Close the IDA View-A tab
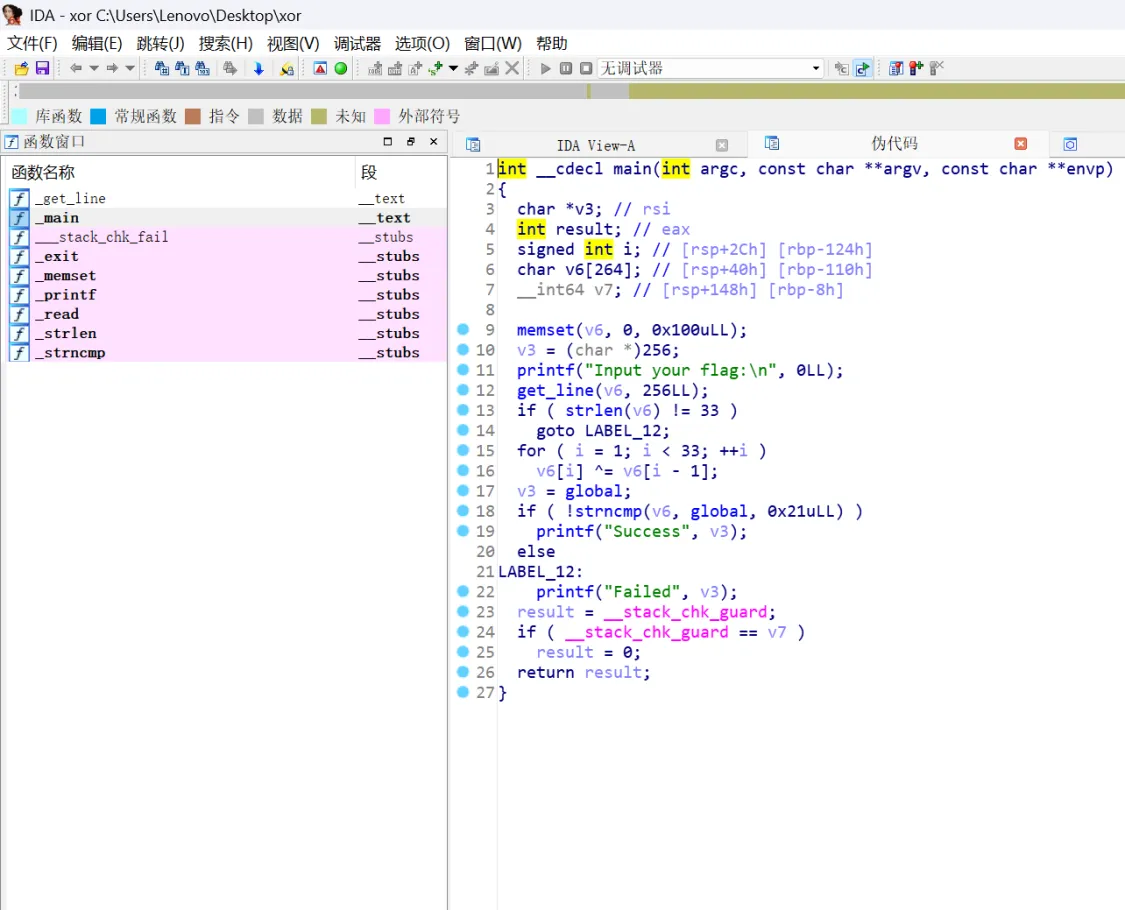Screen dimensions: 1125x910 tap(722, 145)
